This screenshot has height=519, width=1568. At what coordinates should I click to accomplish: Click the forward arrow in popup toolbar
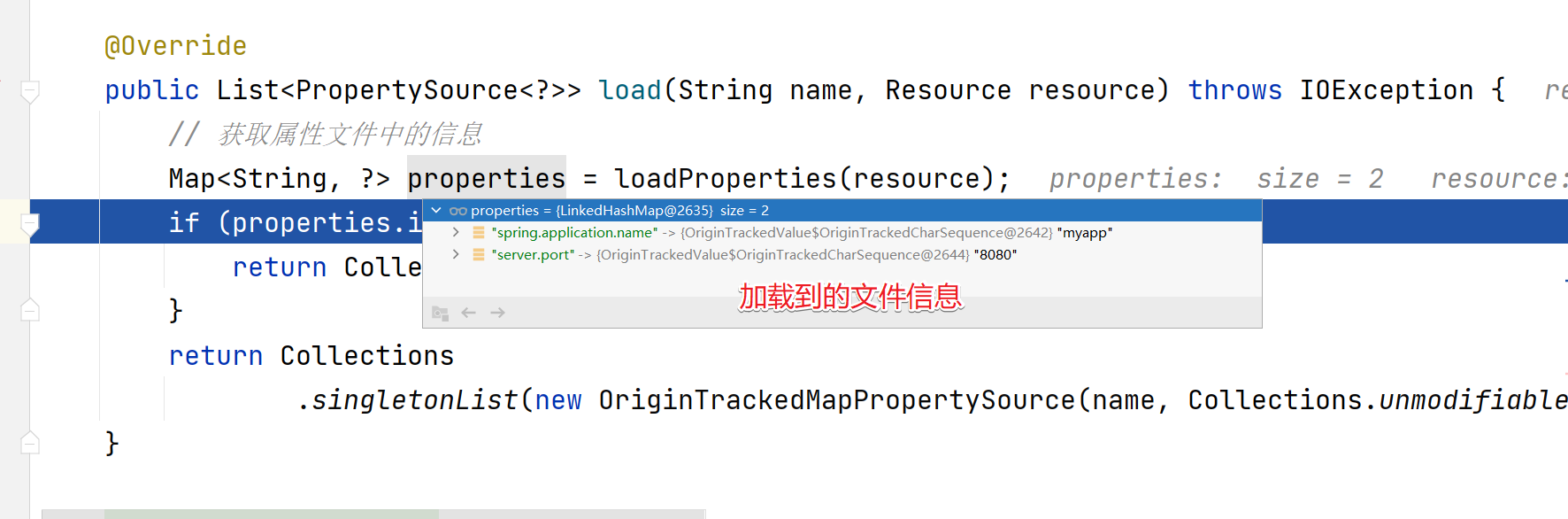[x=497, y=313]
